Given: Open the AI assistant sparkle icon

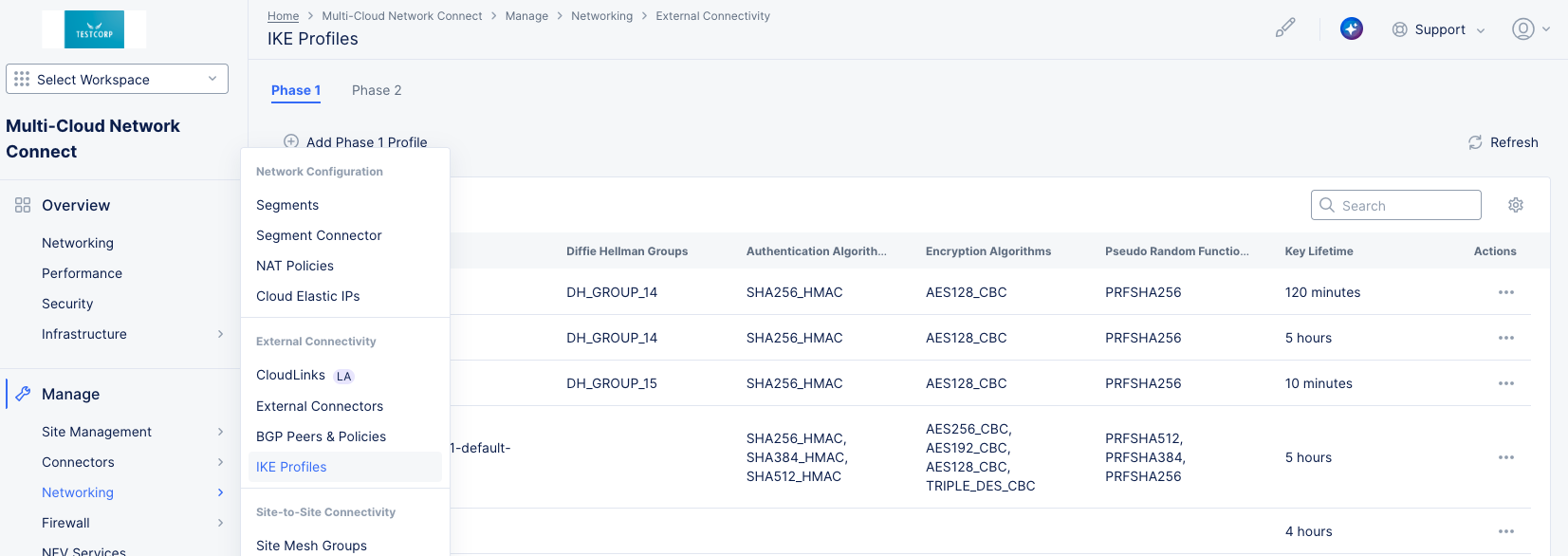Looking at the screenshot, I should [1351, 28].
